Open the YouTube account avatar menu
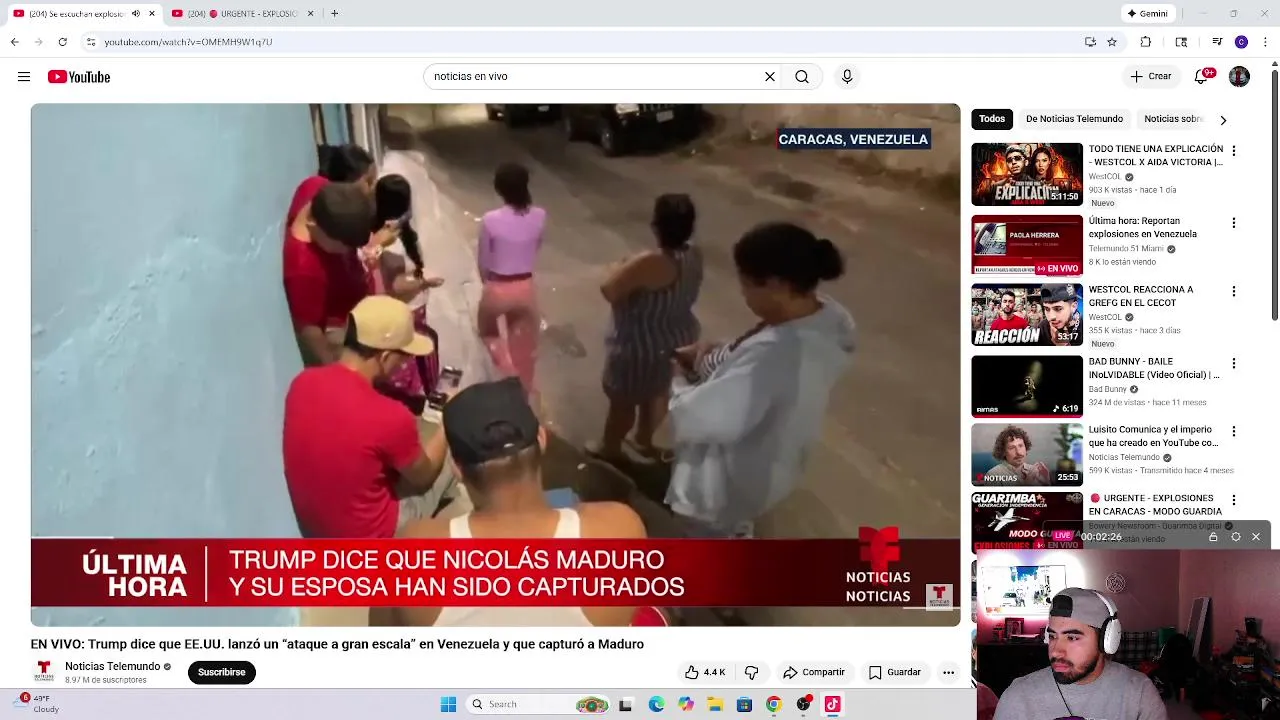 point(1239,77)
